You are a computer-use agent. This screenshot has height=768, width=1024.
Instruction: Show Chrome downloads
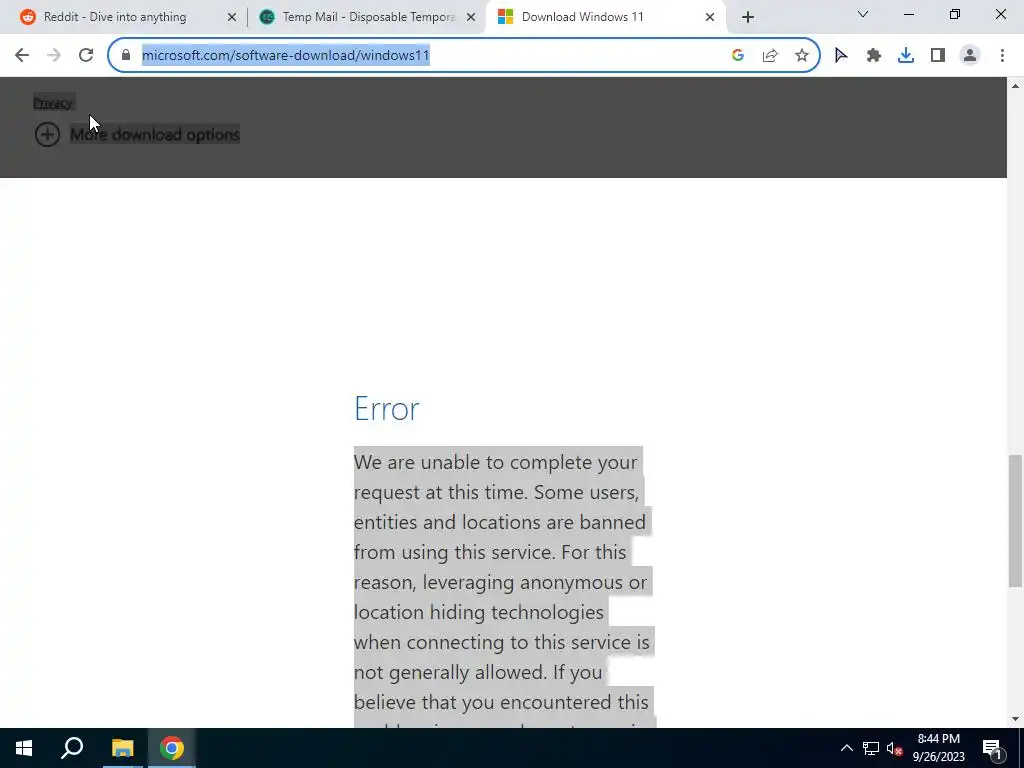[x=905, y=56]
